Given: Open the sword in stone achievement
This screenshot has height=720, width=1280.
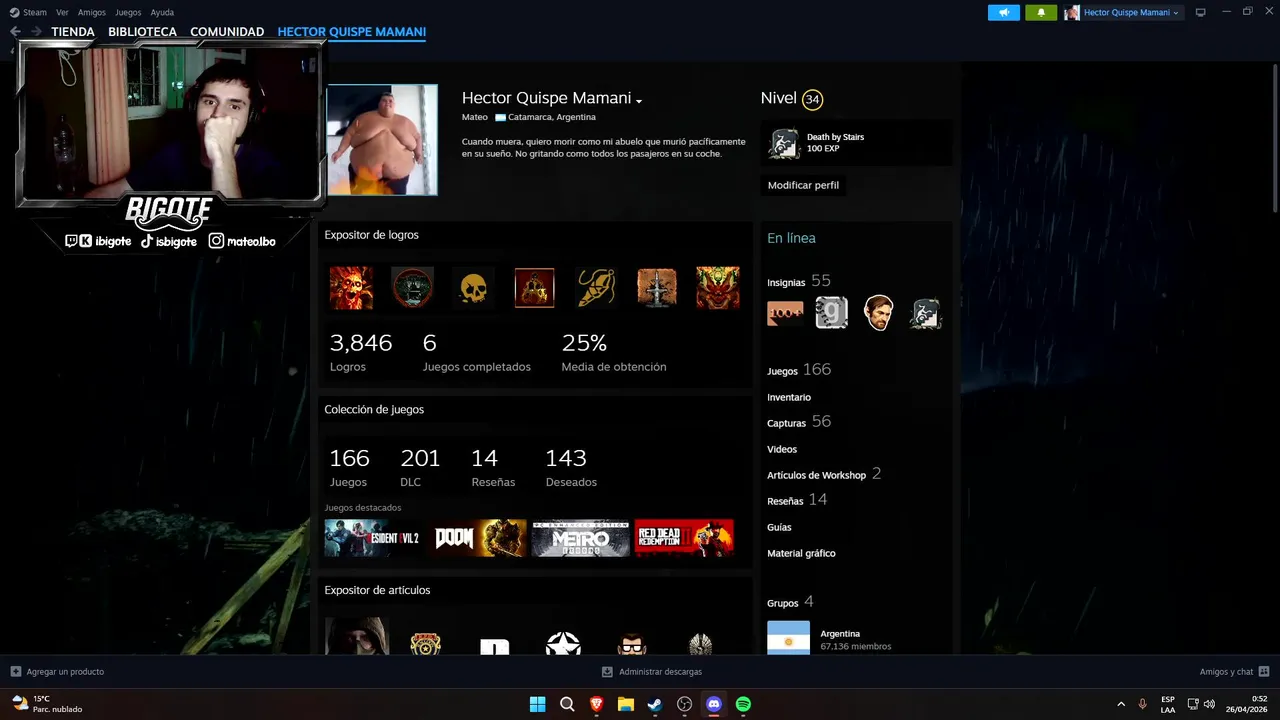Looking at the screenshot, I should tap(657, 288).
